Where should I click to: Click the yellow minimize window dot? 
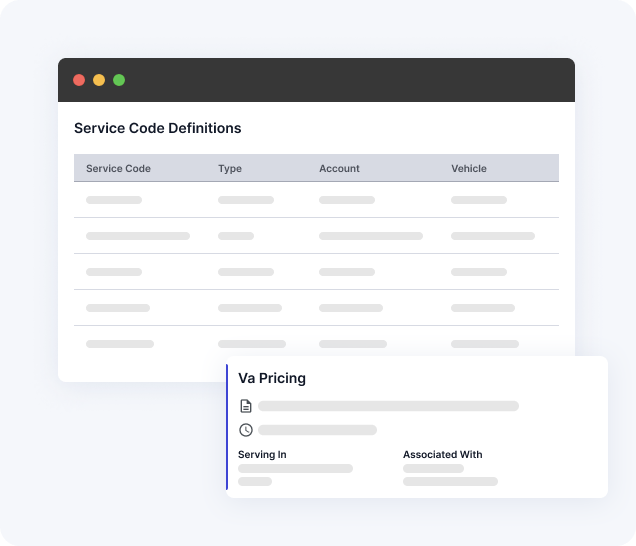click(x=99, y=80)
